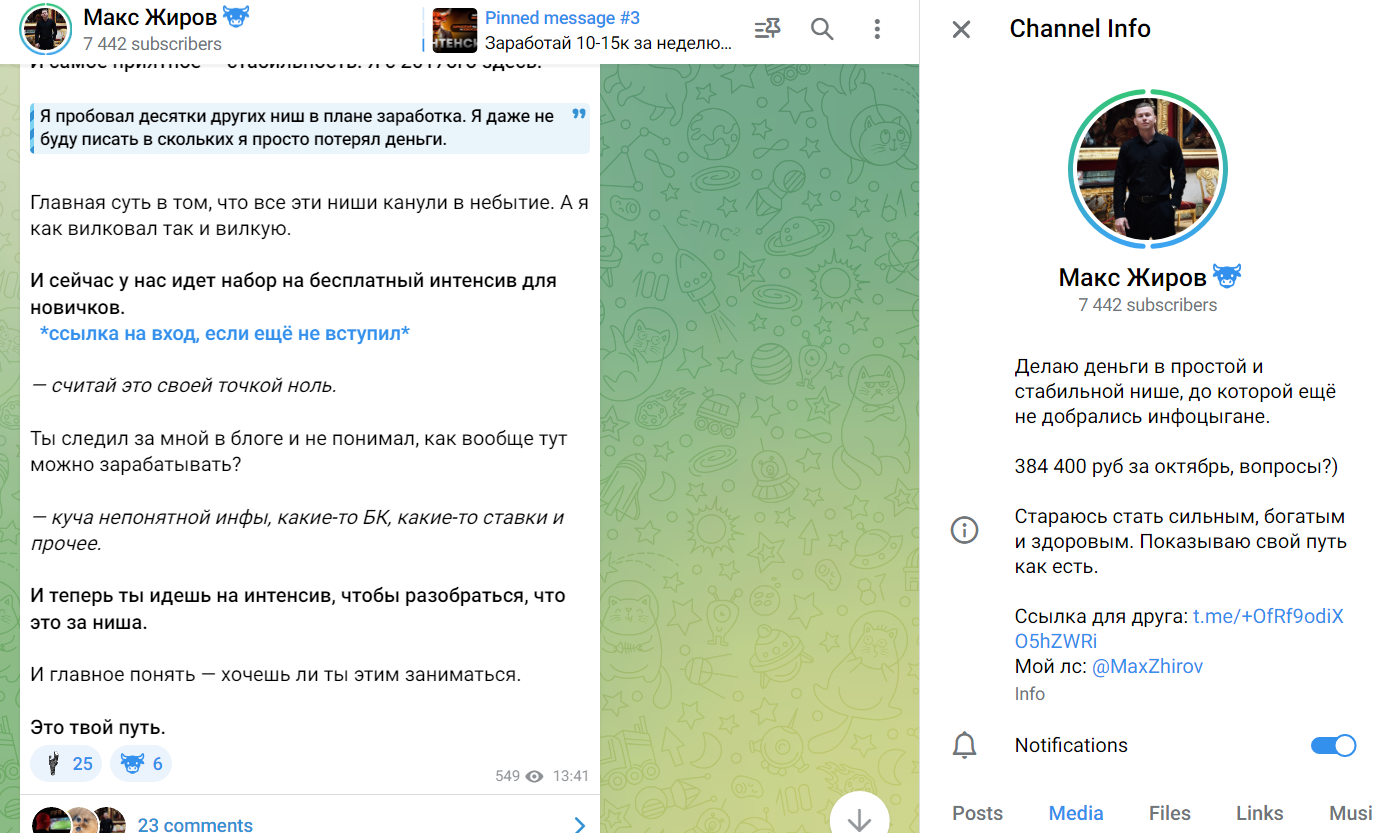The width and height of the screenshot is (1373, 833).
Task: Open the pinned messages list icon
Action: pos(767,29)
